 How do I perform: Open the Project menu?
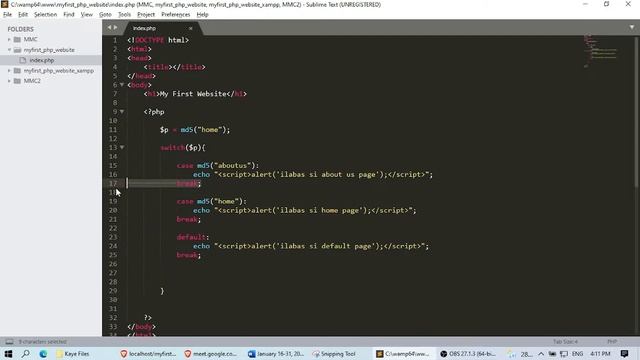tap(146, 14)
